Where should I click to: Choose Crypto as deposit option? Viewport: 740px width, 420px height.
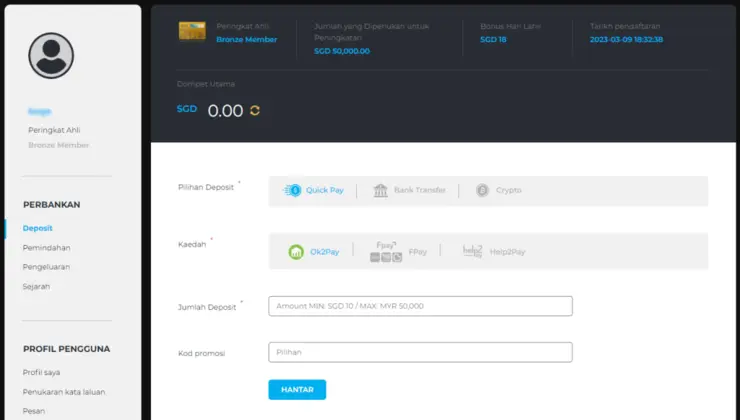coord(498,190)
